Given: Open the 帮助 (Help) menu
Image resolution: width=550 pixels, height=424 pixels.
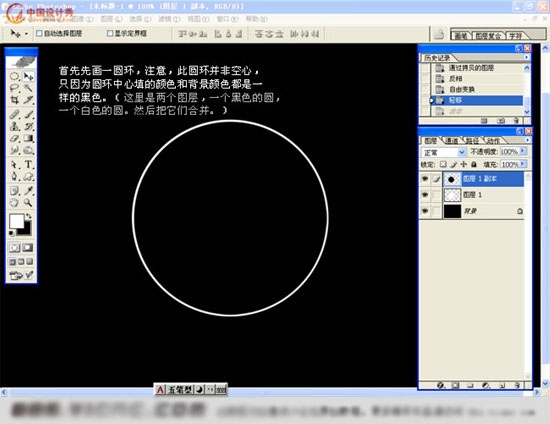Looking at the screenshot, I should coord(256,19).
